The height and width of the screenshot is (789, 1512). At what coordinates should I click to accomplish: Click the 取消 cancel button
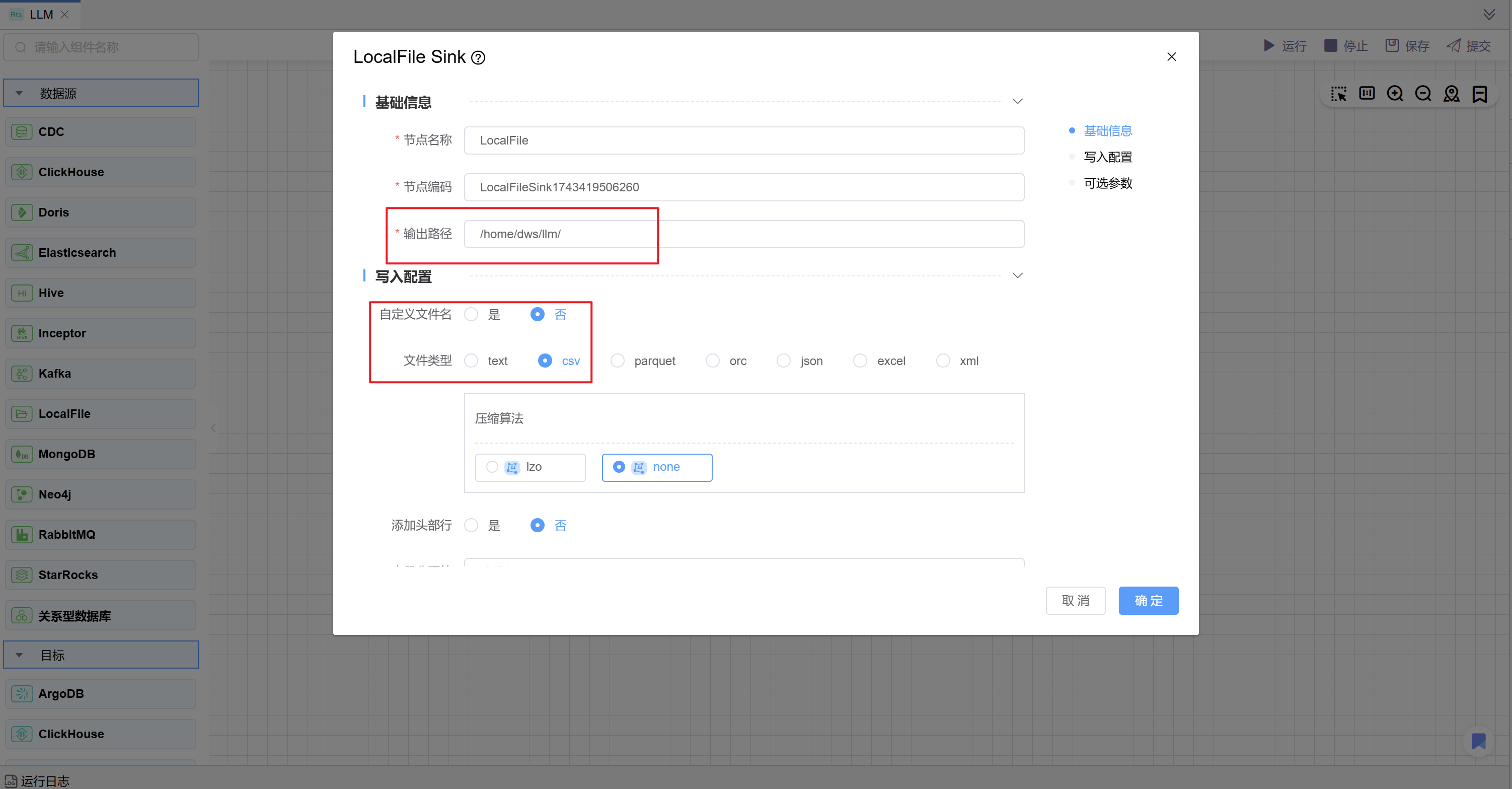pyautogui.click(x=1075, y=601)
